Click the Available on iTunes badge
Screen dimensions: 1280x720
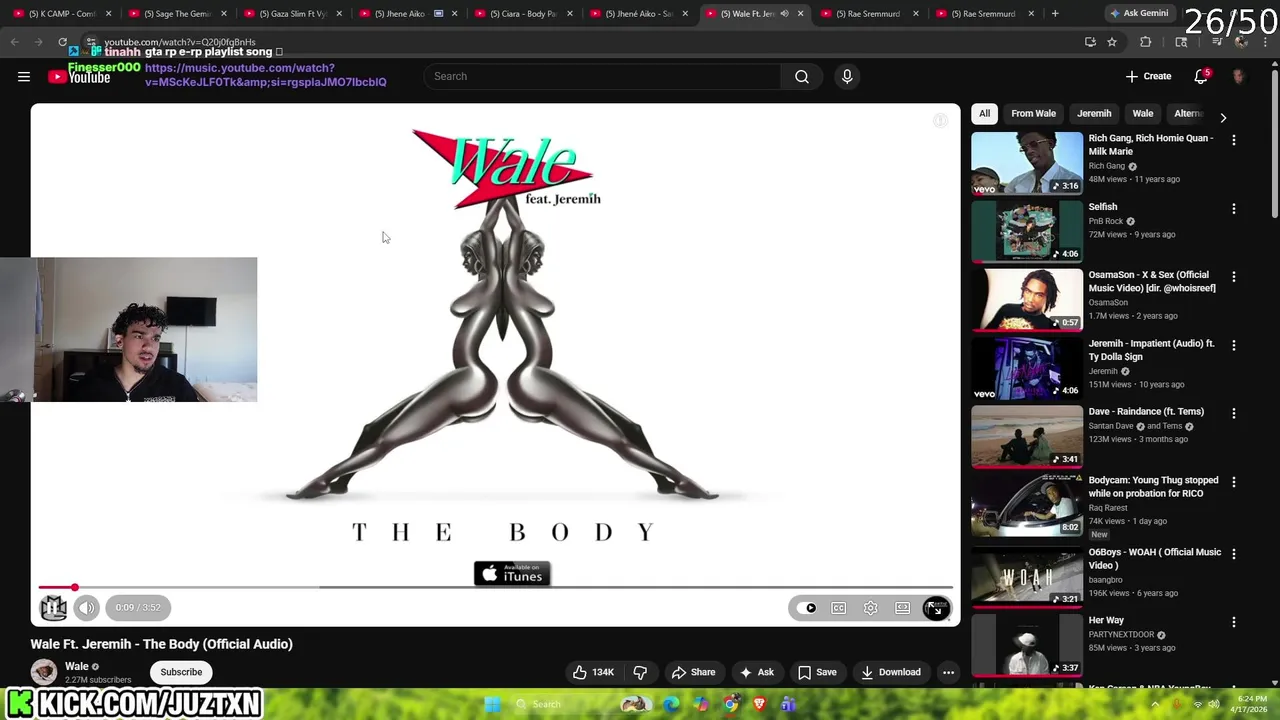[512, 573]
